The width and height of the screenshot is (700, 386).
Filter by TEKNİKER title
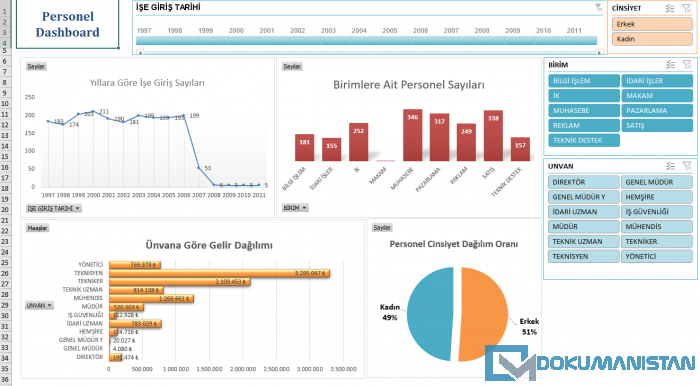657,241
